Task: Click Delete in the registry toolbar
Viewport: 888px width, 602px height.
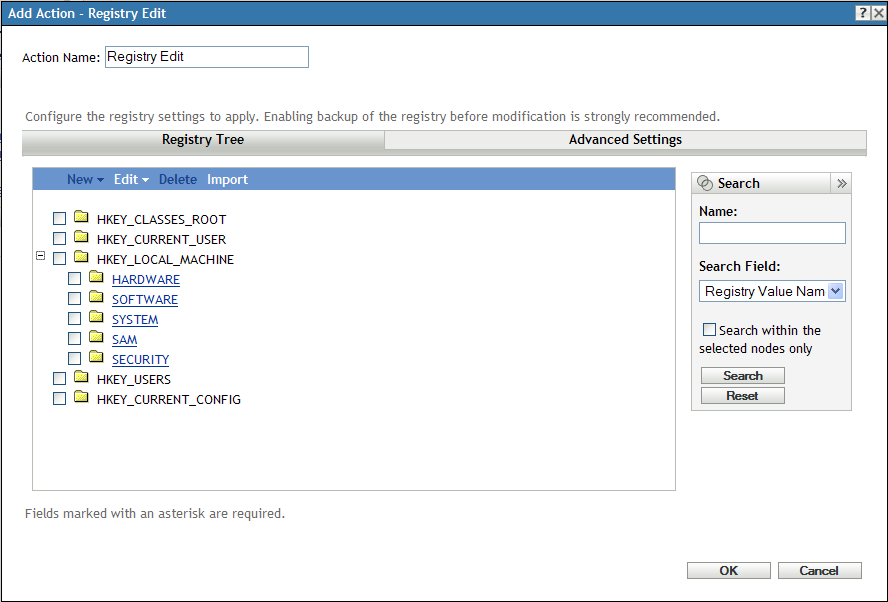Action: pos(178,180)
